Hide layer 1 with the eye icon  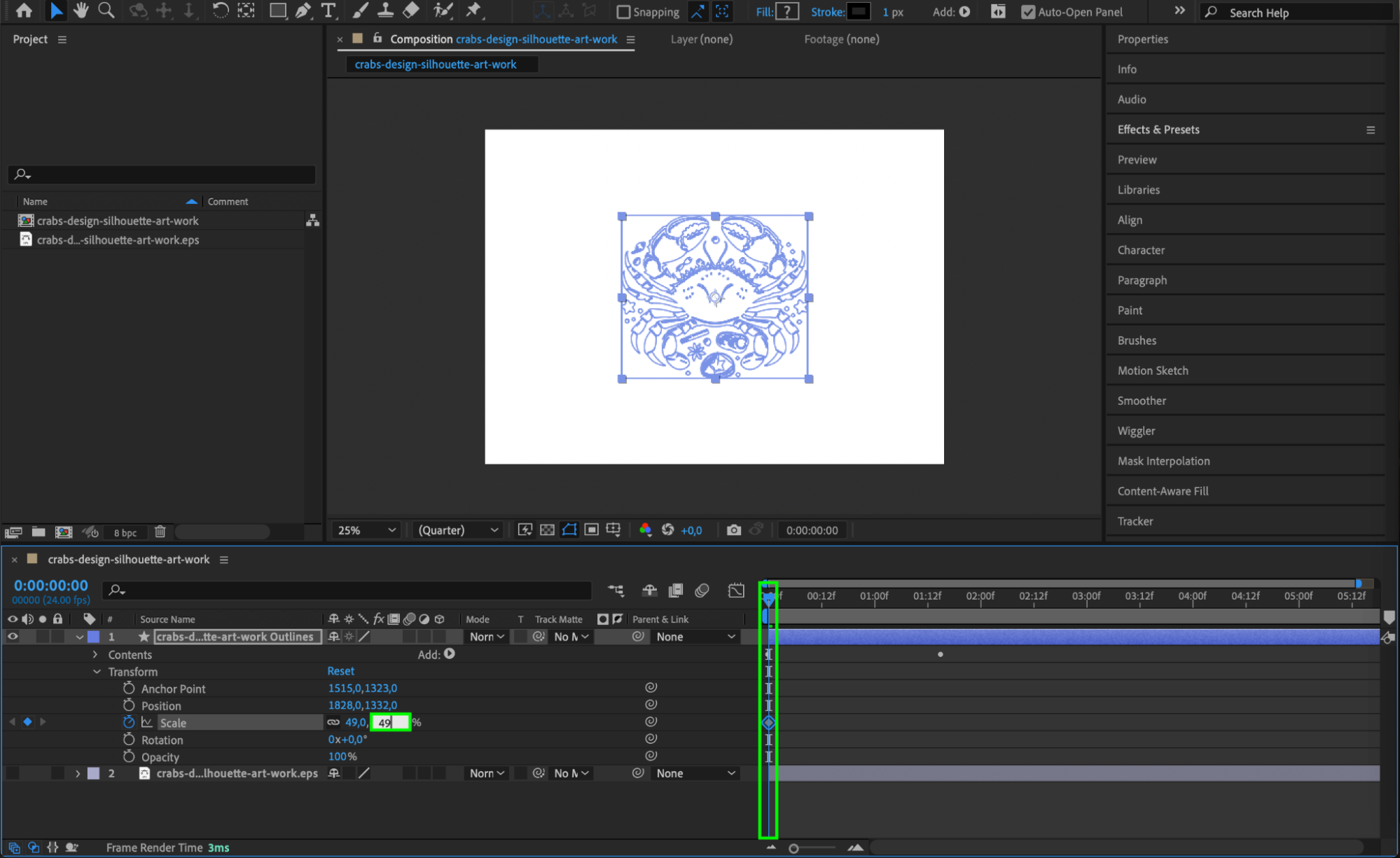click(13, 637)
